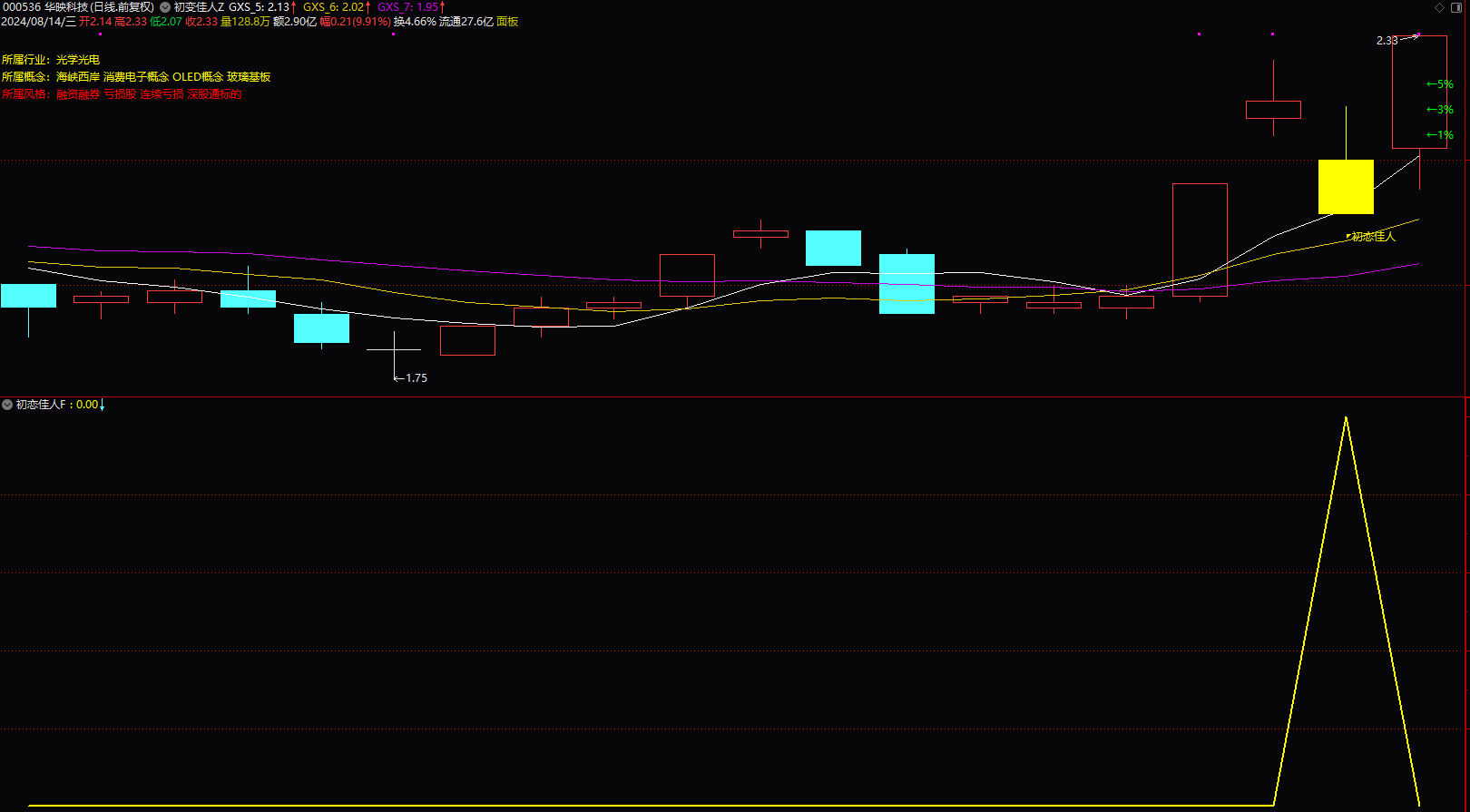The height and width of the screenshot is (812, 1470).
Task: Click the 玻璃基板 concept tag
Action: coord(249,77)
